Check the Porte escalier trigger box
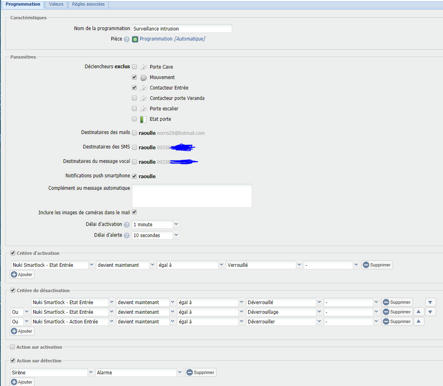The height and width of the screenshot is (386, 443). 134,108
